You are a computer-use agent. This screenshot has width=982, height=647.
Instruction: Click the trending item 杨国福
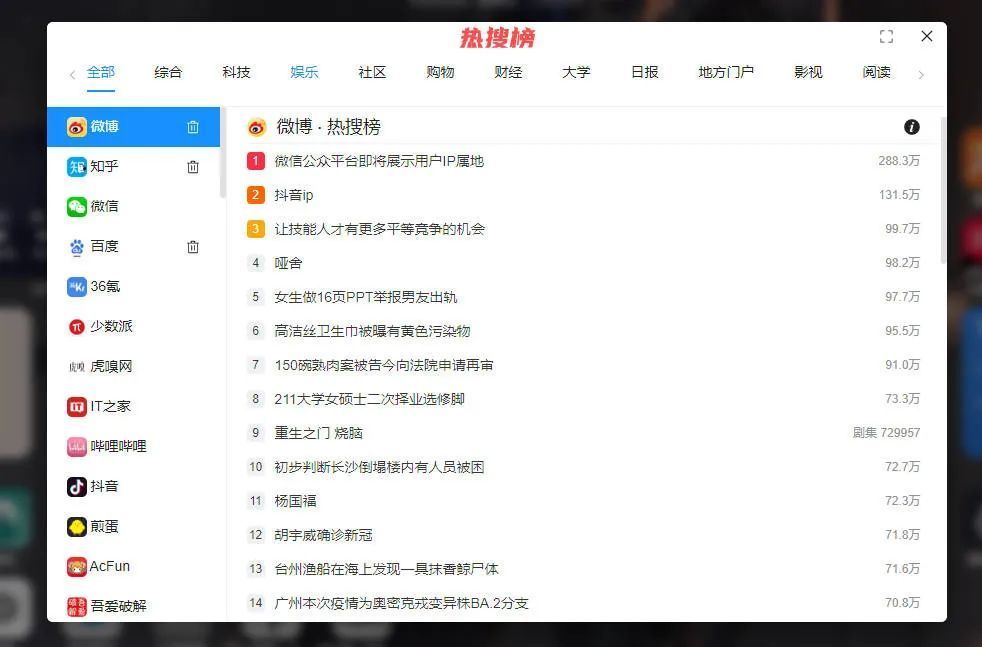(297, 500)
